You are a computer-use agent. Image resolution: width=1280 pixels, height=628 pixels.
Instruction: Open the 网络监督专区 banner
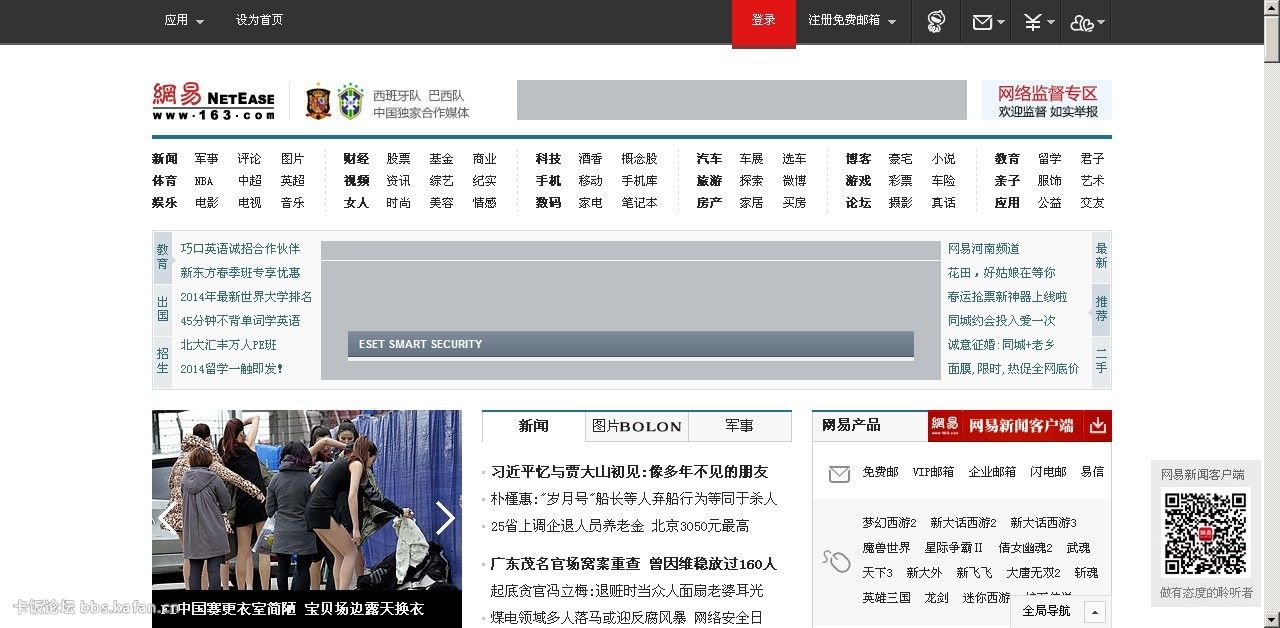pyautogui.click(x=1047, y=100)
